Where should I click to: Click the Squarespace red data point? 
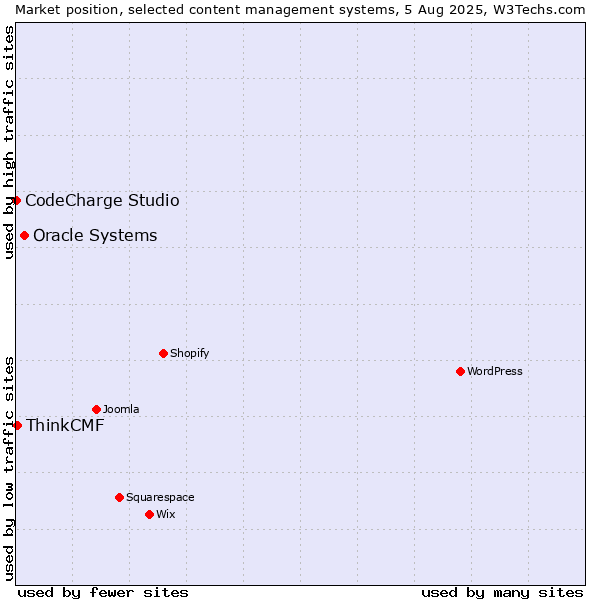point(119,497)
